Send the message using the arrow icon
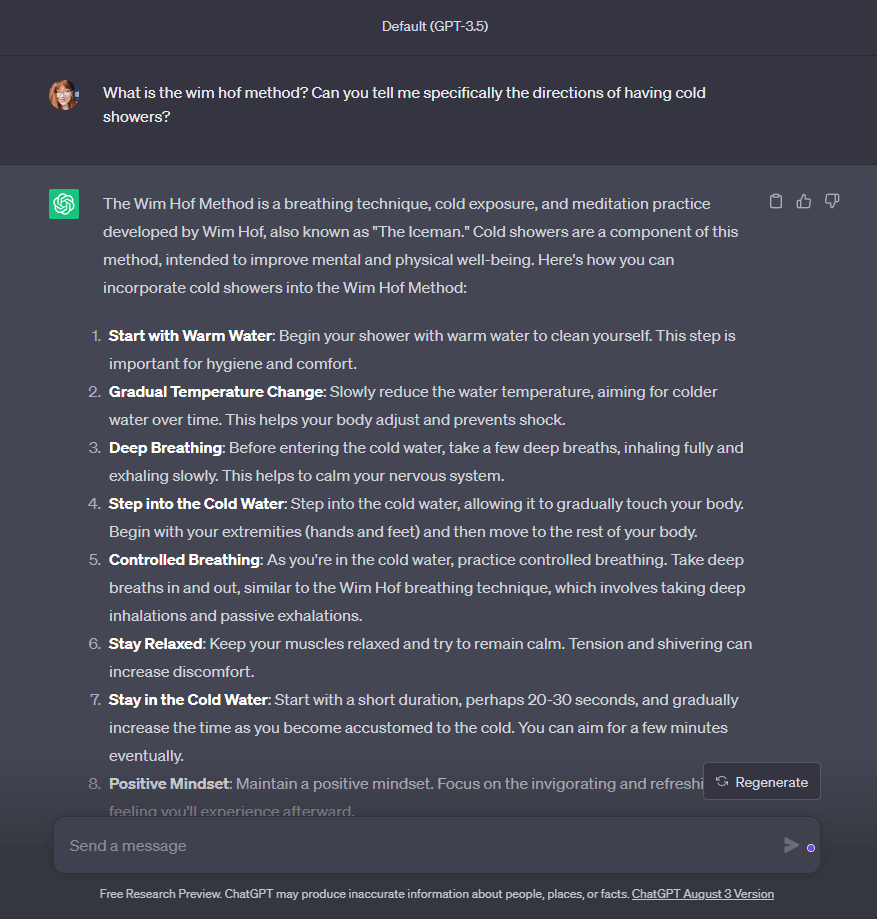 point(791,845)
